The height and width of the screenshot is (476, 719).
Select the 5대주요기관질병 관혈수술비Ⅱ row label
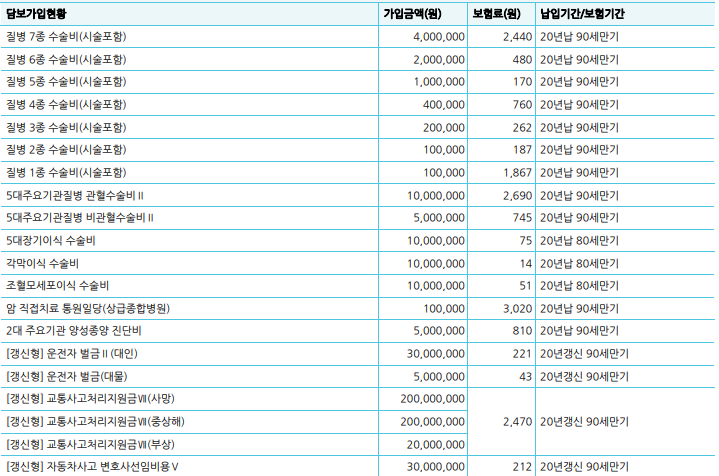pos(76,196)
